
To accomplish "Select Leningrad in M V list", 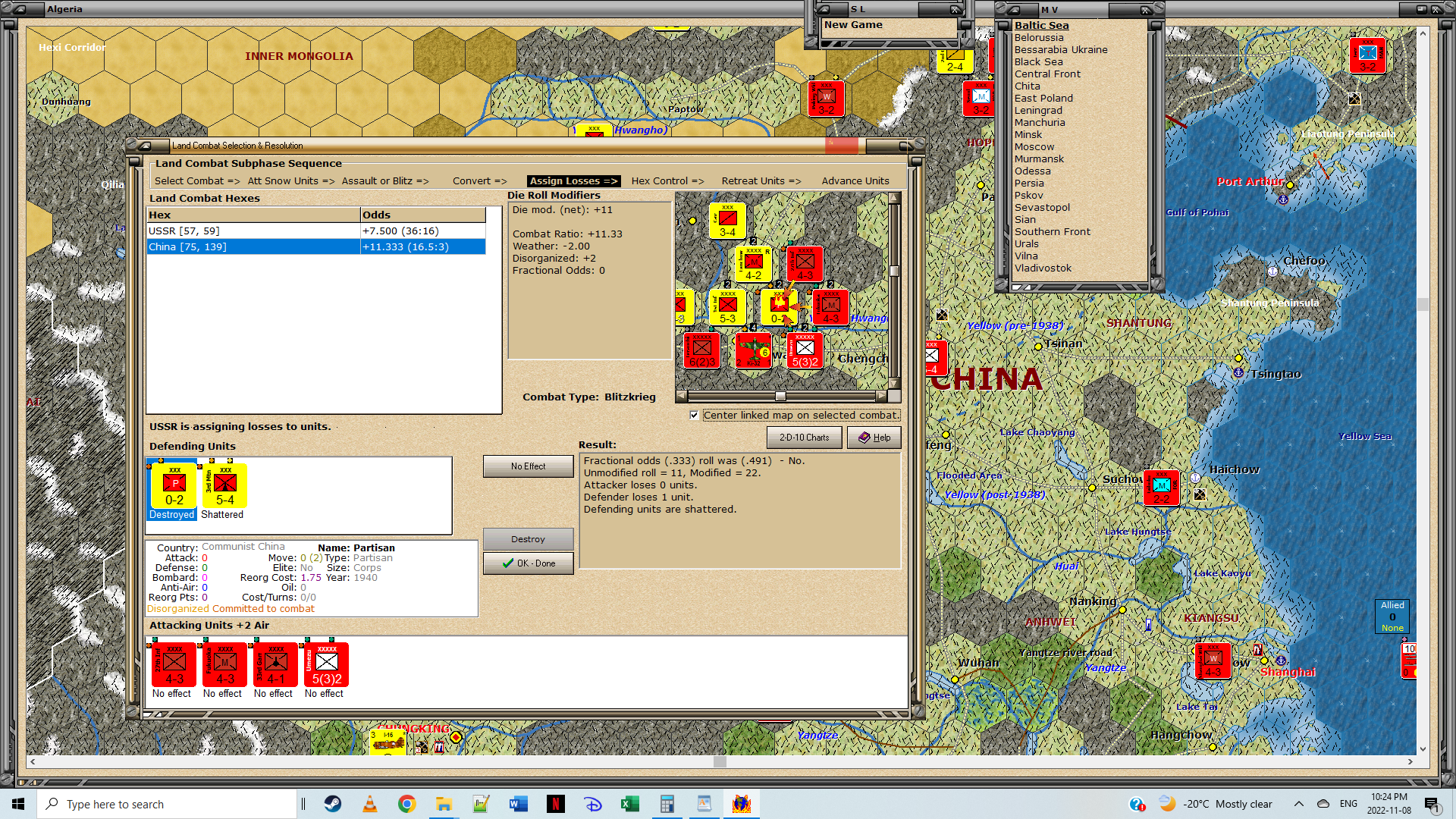I will point(1038,110).
